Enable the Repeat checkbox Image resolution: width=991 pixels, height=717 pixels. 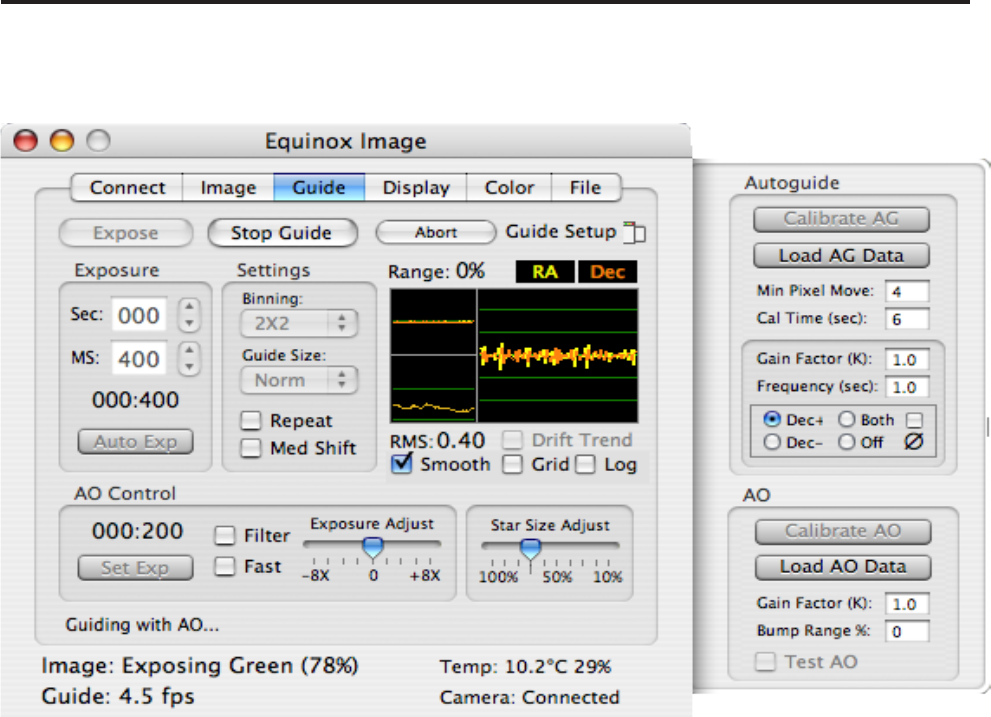251,420
